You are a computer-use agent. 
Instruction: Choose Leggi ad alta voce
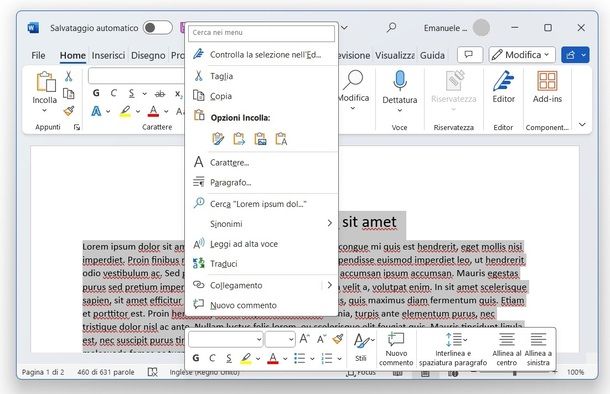coord(261,243)
